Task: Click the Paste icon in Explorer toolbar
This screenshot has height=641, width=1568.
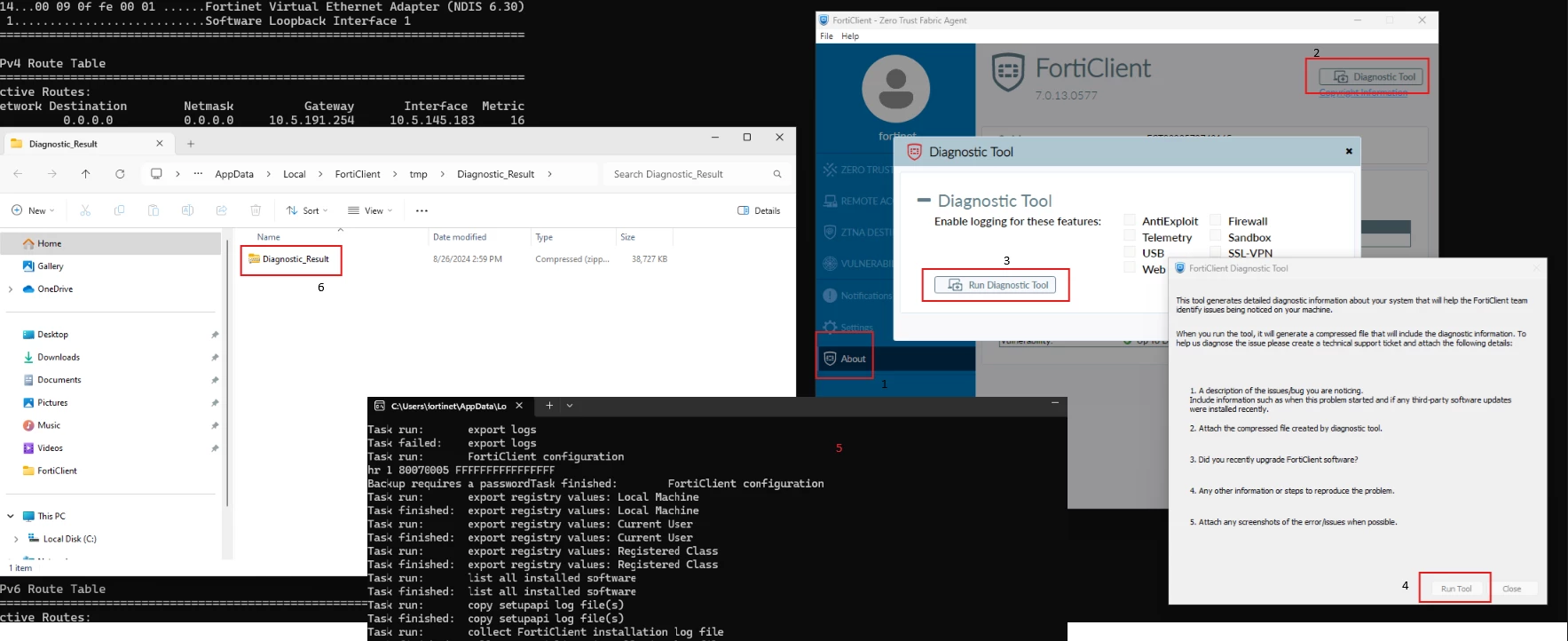Action: pyautogui.click(x=154, y=210)
